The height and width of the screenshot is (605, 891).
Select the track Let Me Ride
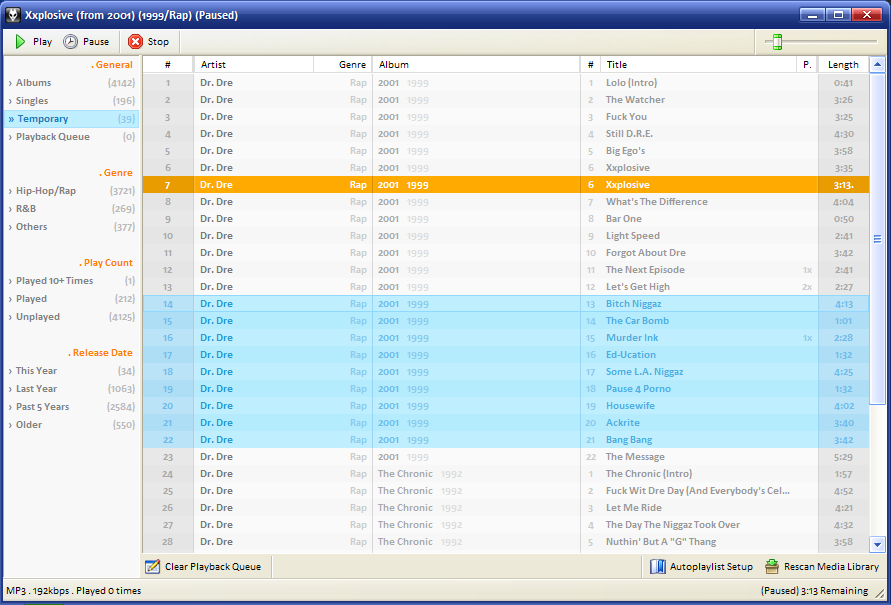pos(506,508)
